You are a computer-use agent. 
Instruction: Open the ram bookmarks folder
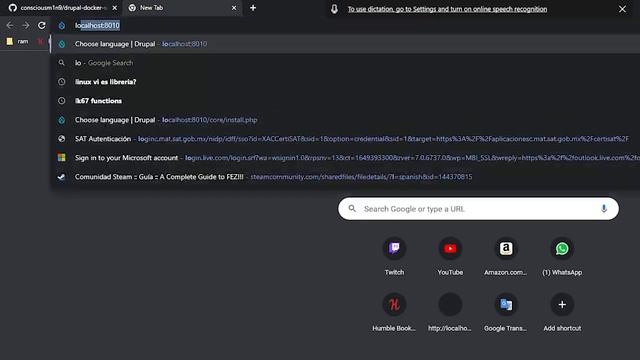[x=18, y=41]
